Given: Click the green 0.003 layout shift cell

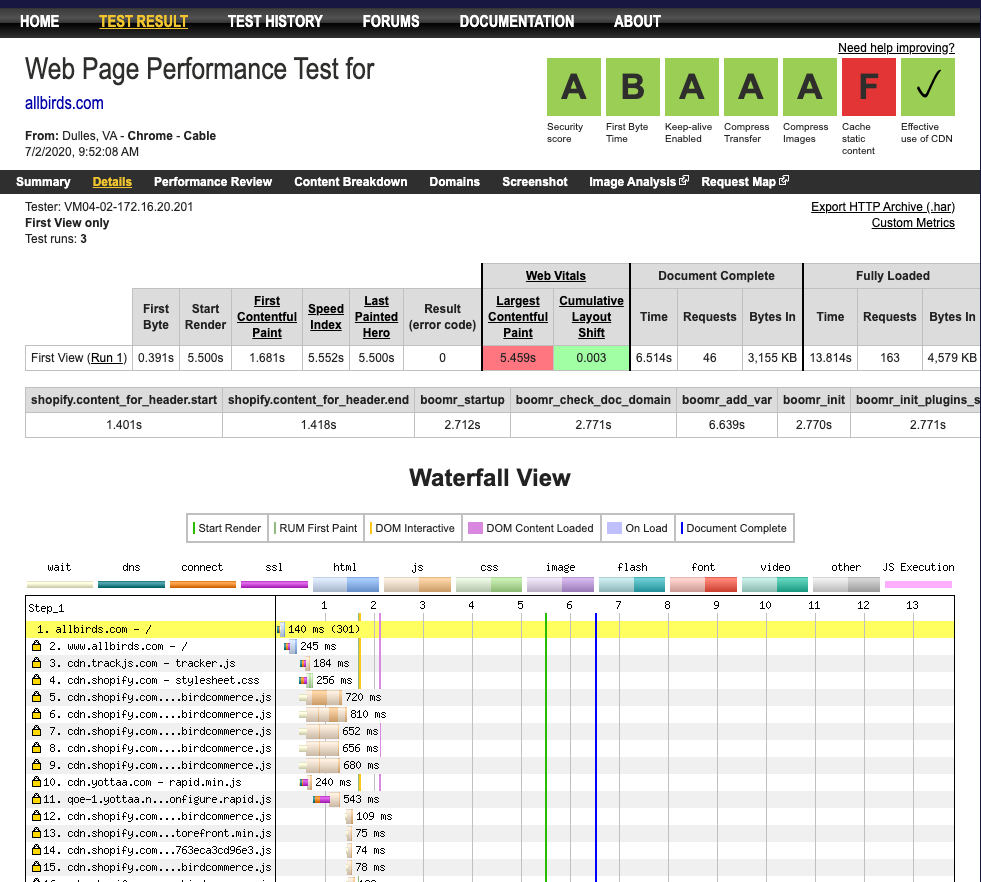Looking at the screenshot, I should click(x=591, y=358).
